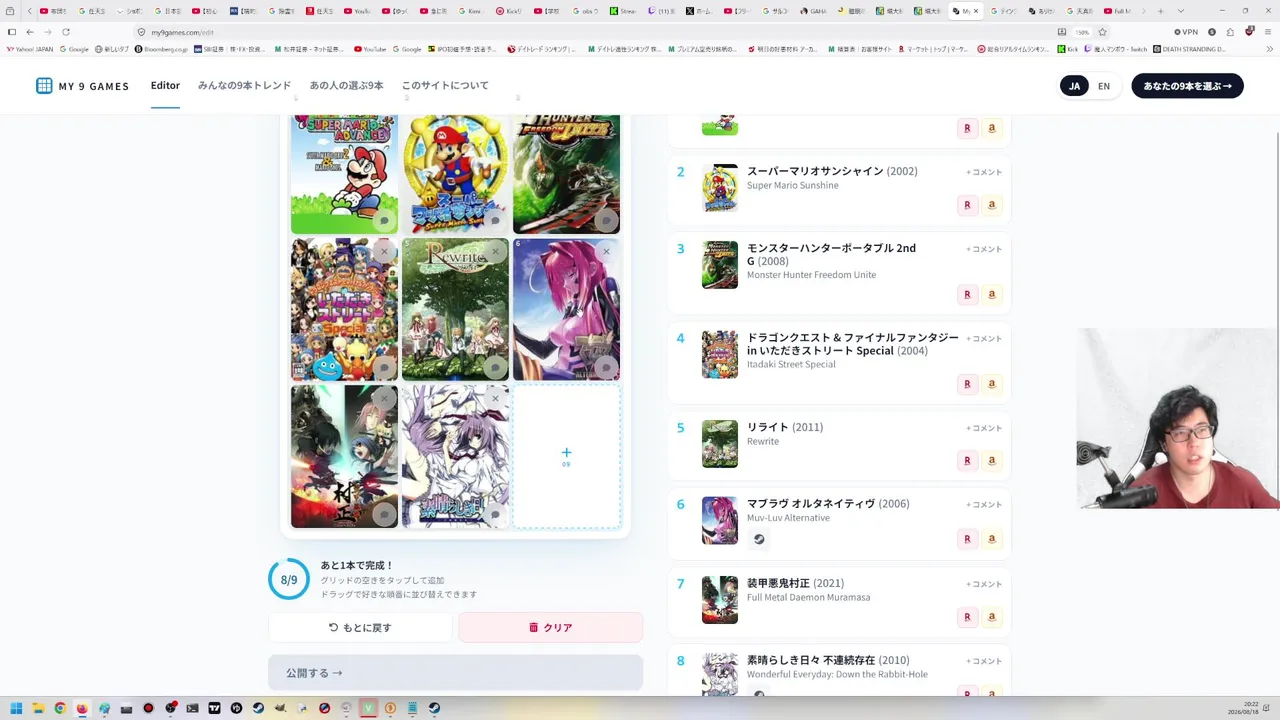Open Rakuten link for Muv-Luv Alternative
The width and height of the screenshot is (1280, 720).
pyautogui.click(x=967, y=539)
